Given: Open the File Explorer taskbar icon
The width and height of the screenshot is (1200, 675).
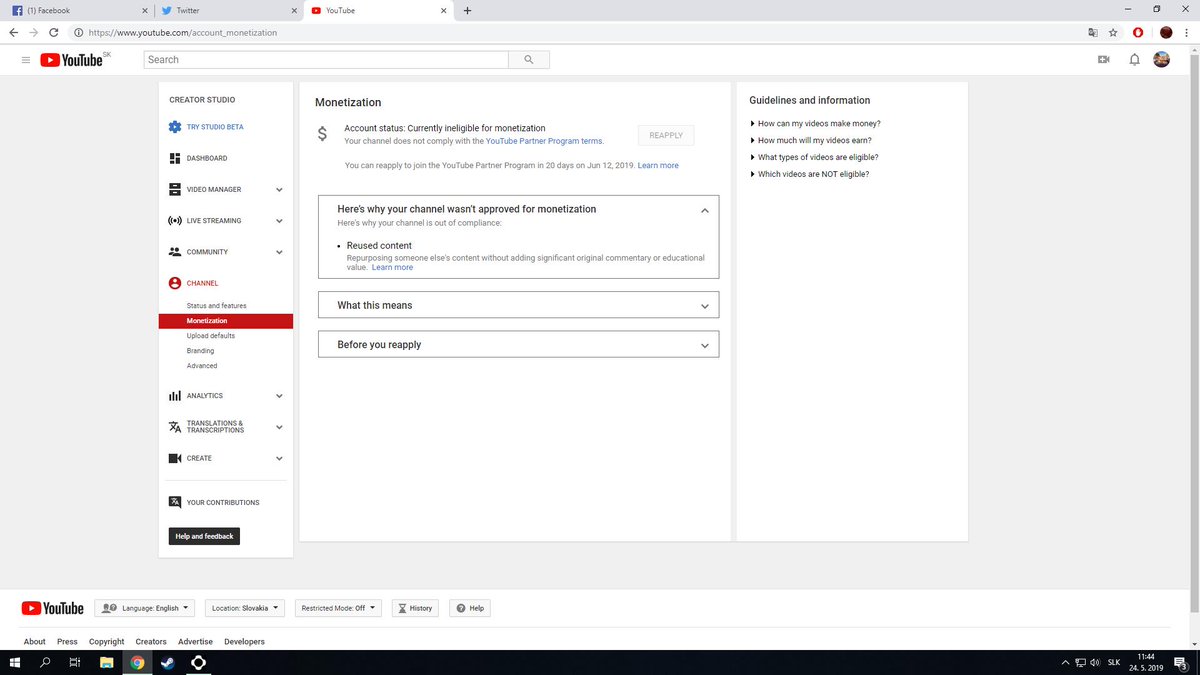Looking at the screenshot, I should coord(106,662).
